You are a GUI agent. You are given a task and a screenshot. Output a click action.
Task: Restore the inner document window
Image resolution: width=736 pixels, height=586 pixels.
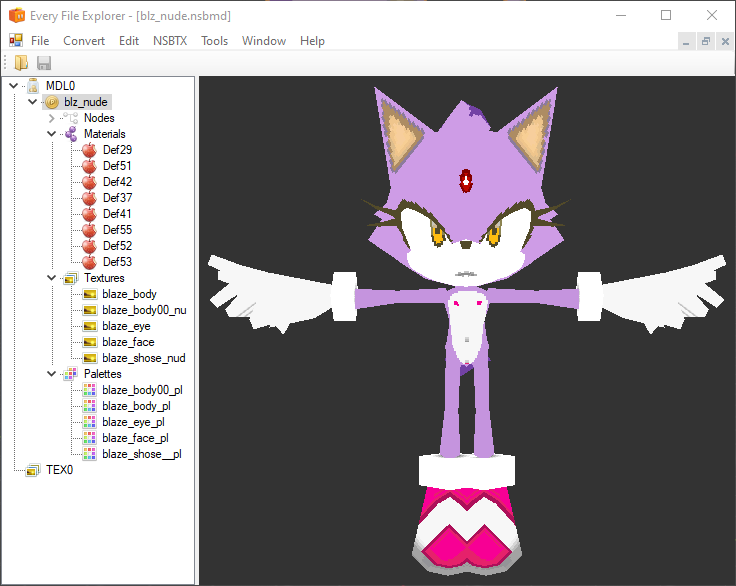coord(705,42)
